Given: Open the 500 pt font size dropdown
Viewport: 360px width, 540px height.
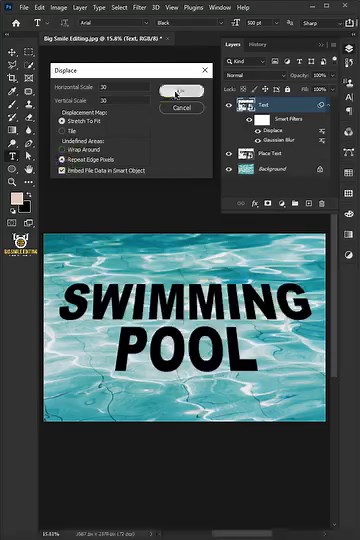Looking at the screenshot, I should coord(276,23).
